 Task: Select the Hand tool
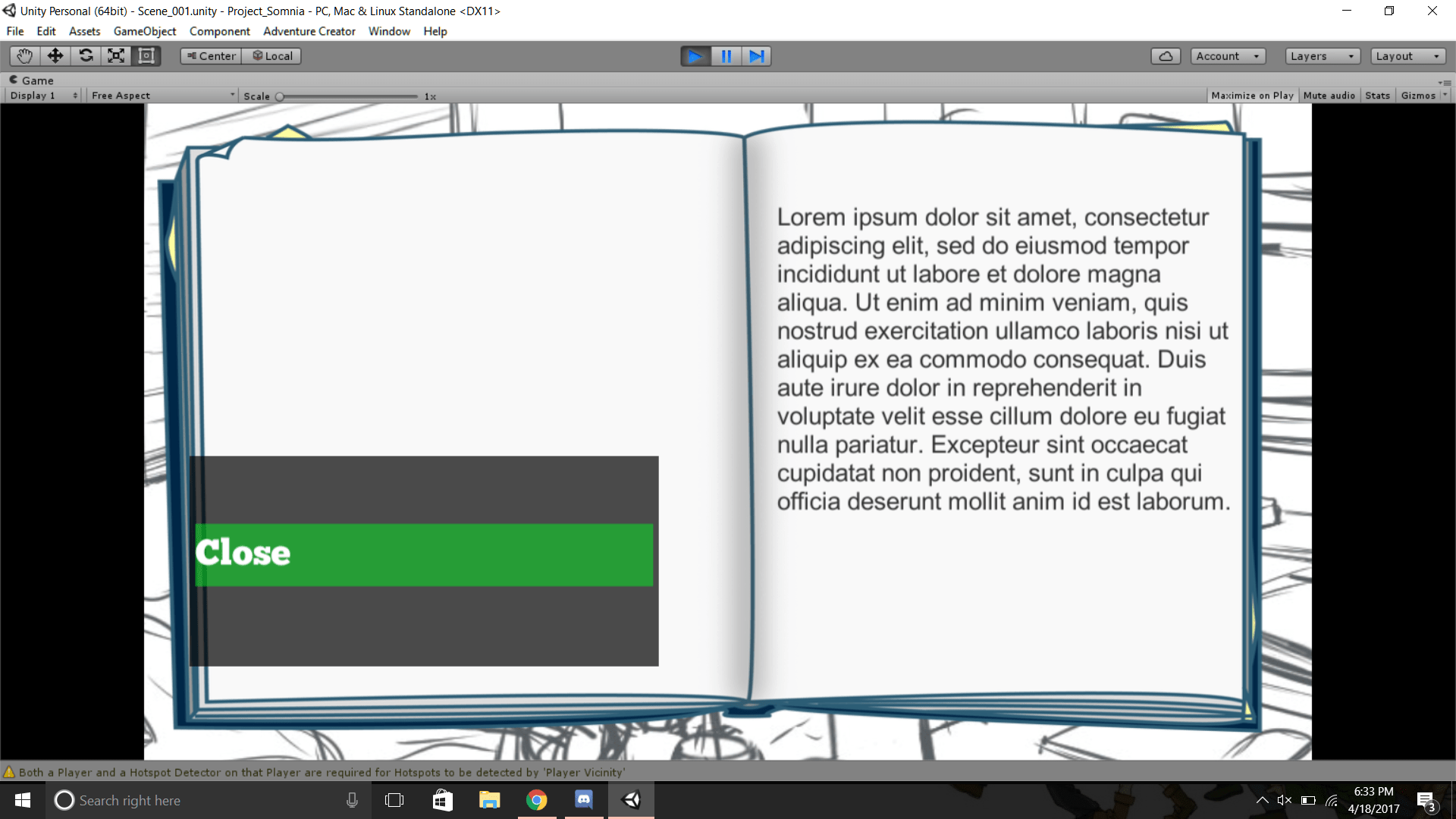click(x=24, y=56)
